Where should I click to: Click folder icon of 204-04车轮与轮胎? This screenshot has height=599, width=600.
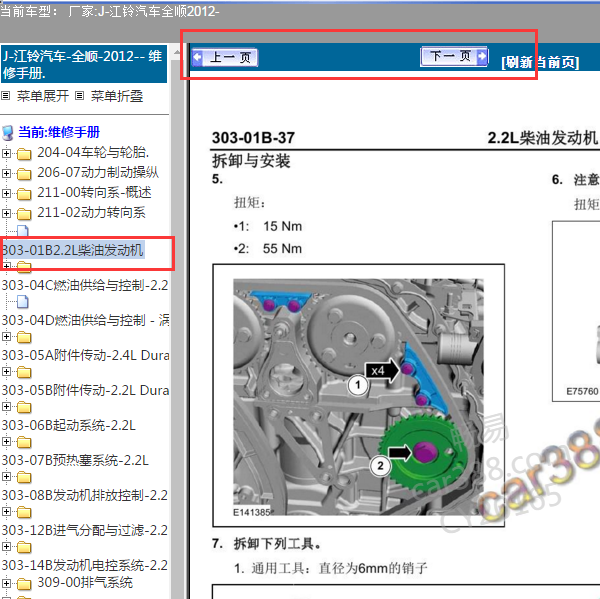click(24, 154)
